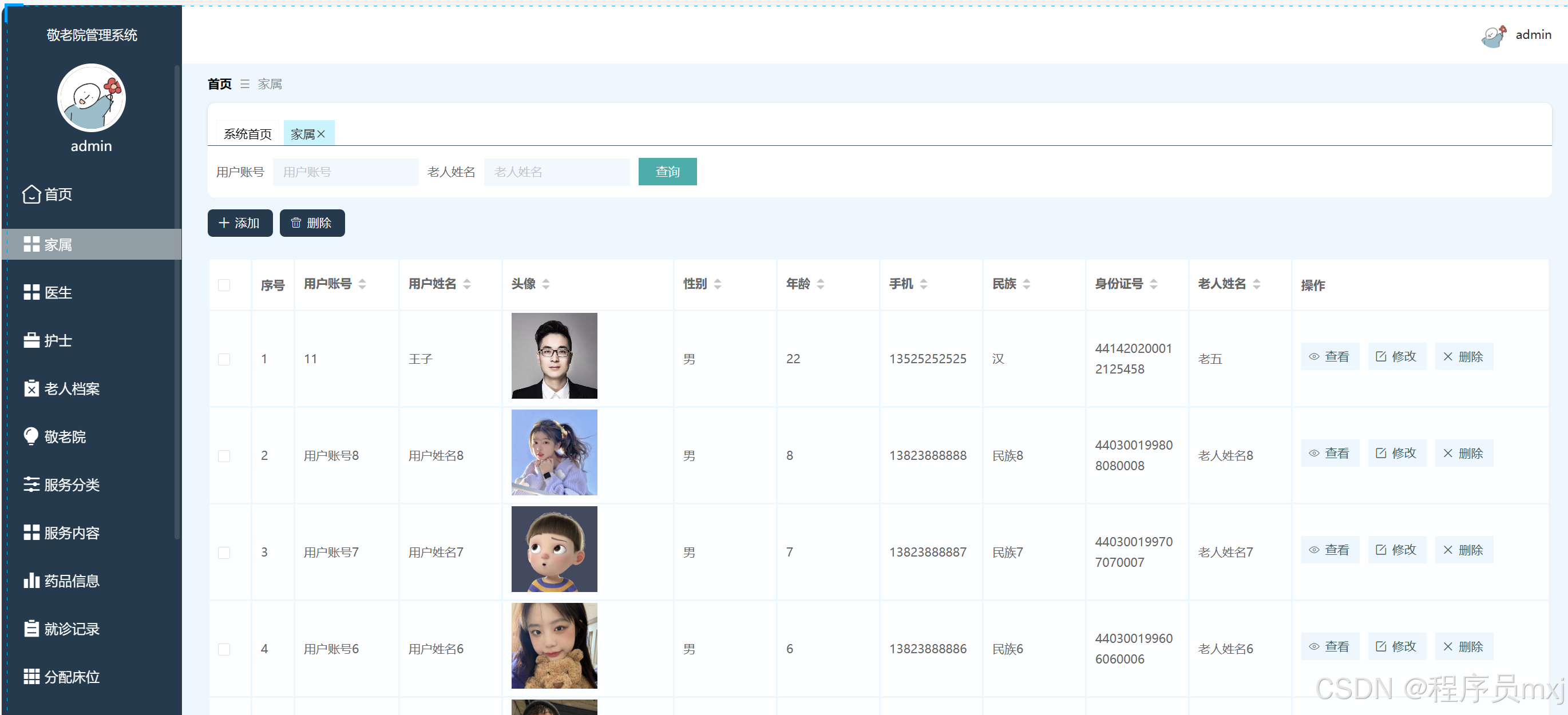Image resolution: width=1568 pixels, height=715 pixels.
Task: Switch to the 系统首页 tab
Action: 247,134
